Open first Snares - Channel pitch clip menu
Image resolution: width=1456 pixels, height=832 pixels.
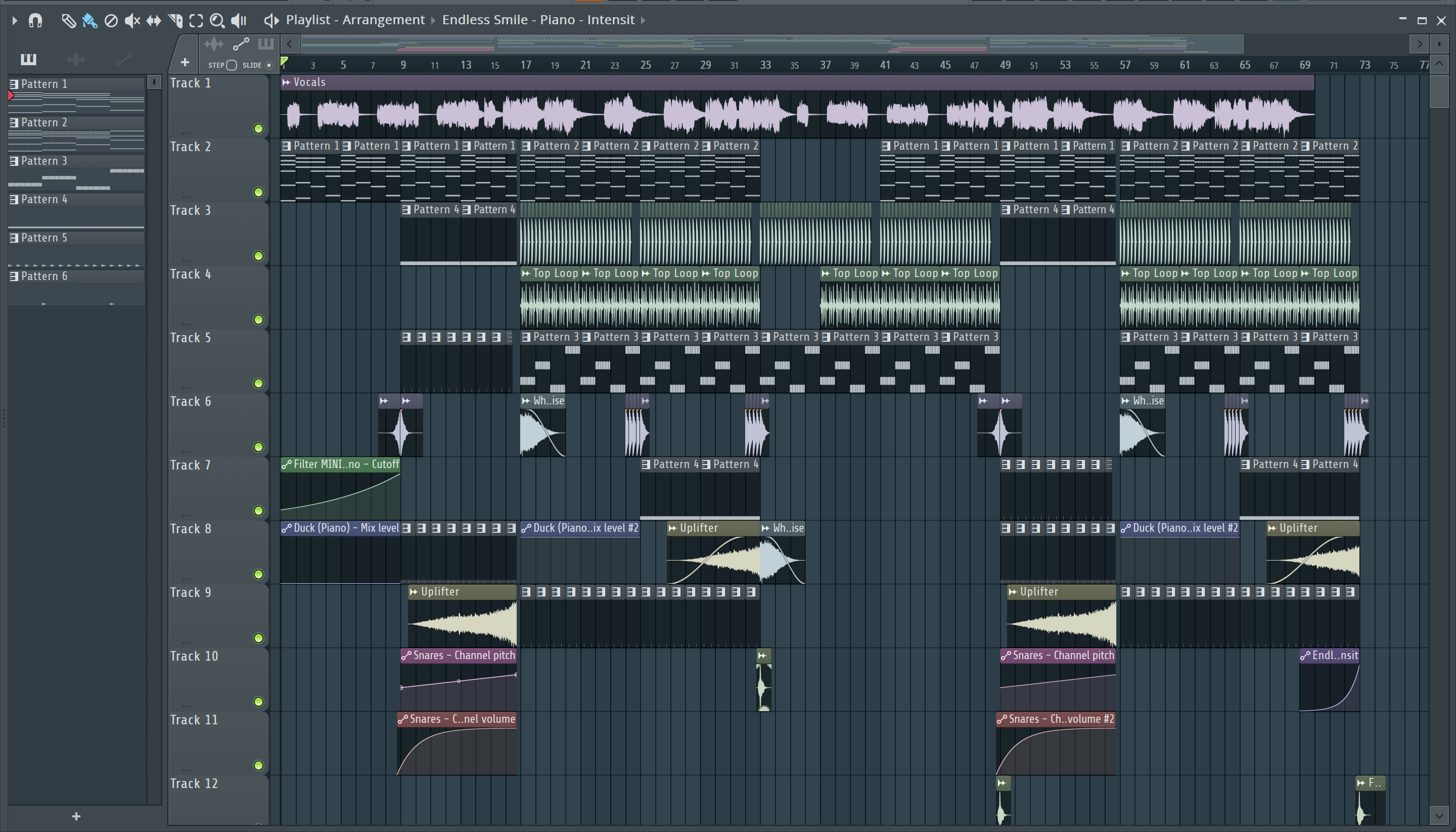pos(406,656)
